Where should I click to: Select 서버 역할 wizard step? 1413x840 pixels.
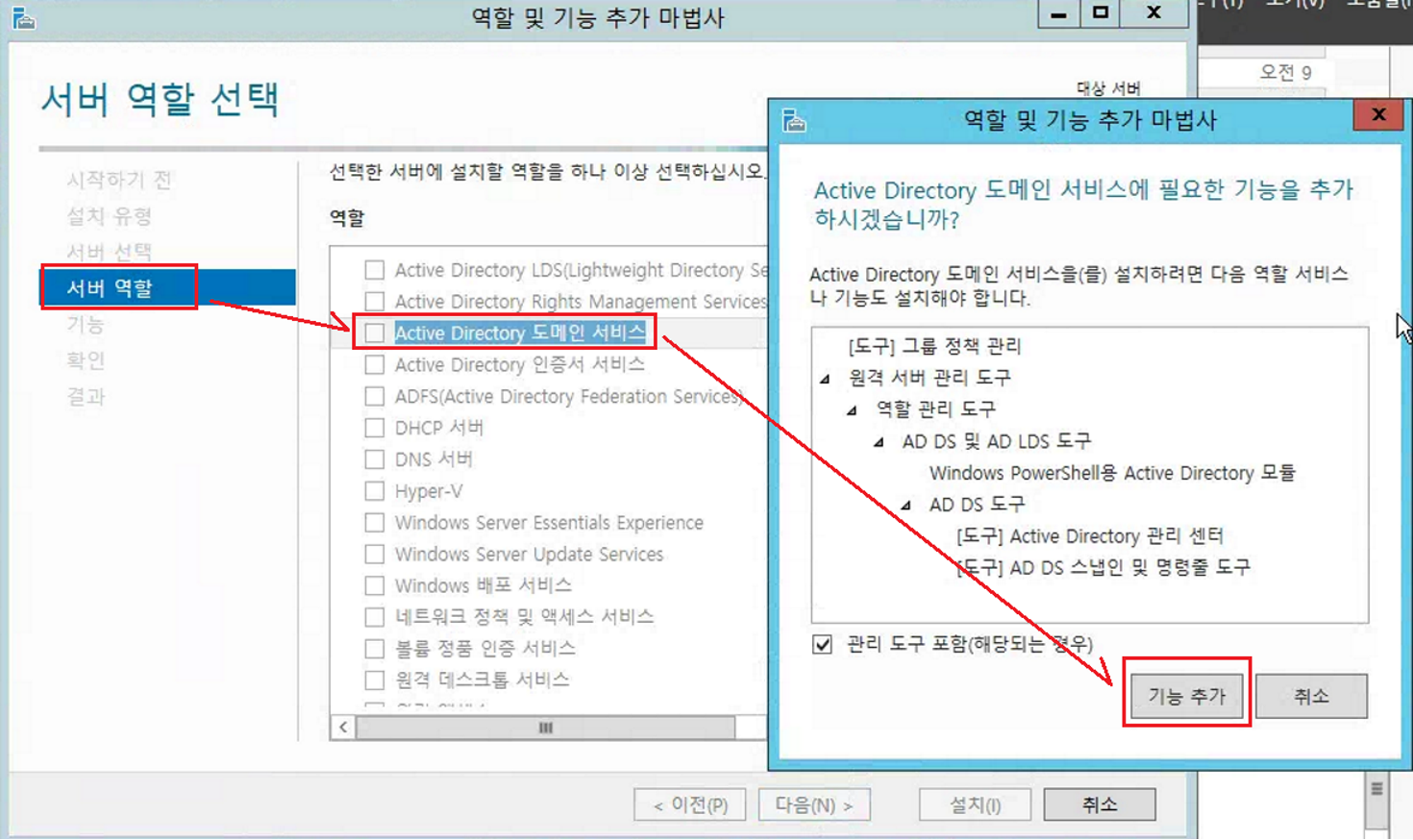click(167, 287)
